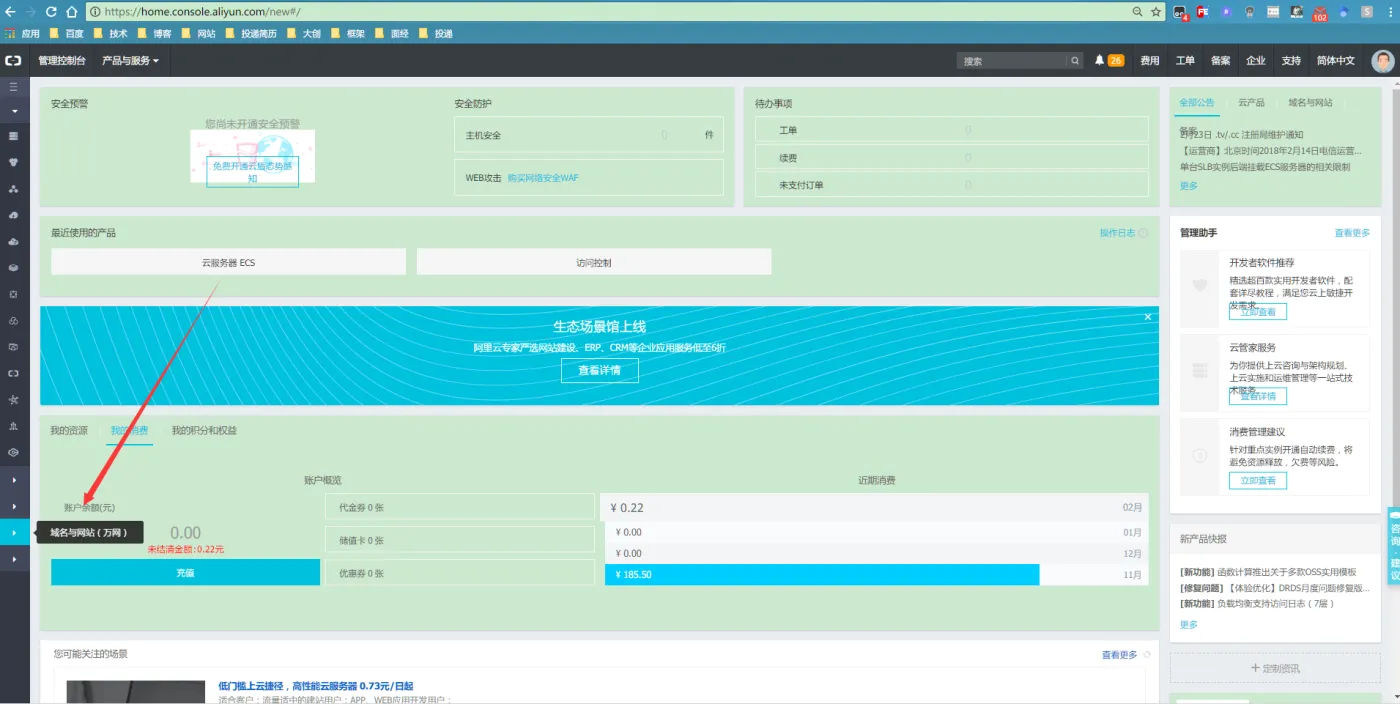The height and width of the screenshot is (704, 1400).
Task: Open the 技术 bookmark folder
Action: pos(110,33)
